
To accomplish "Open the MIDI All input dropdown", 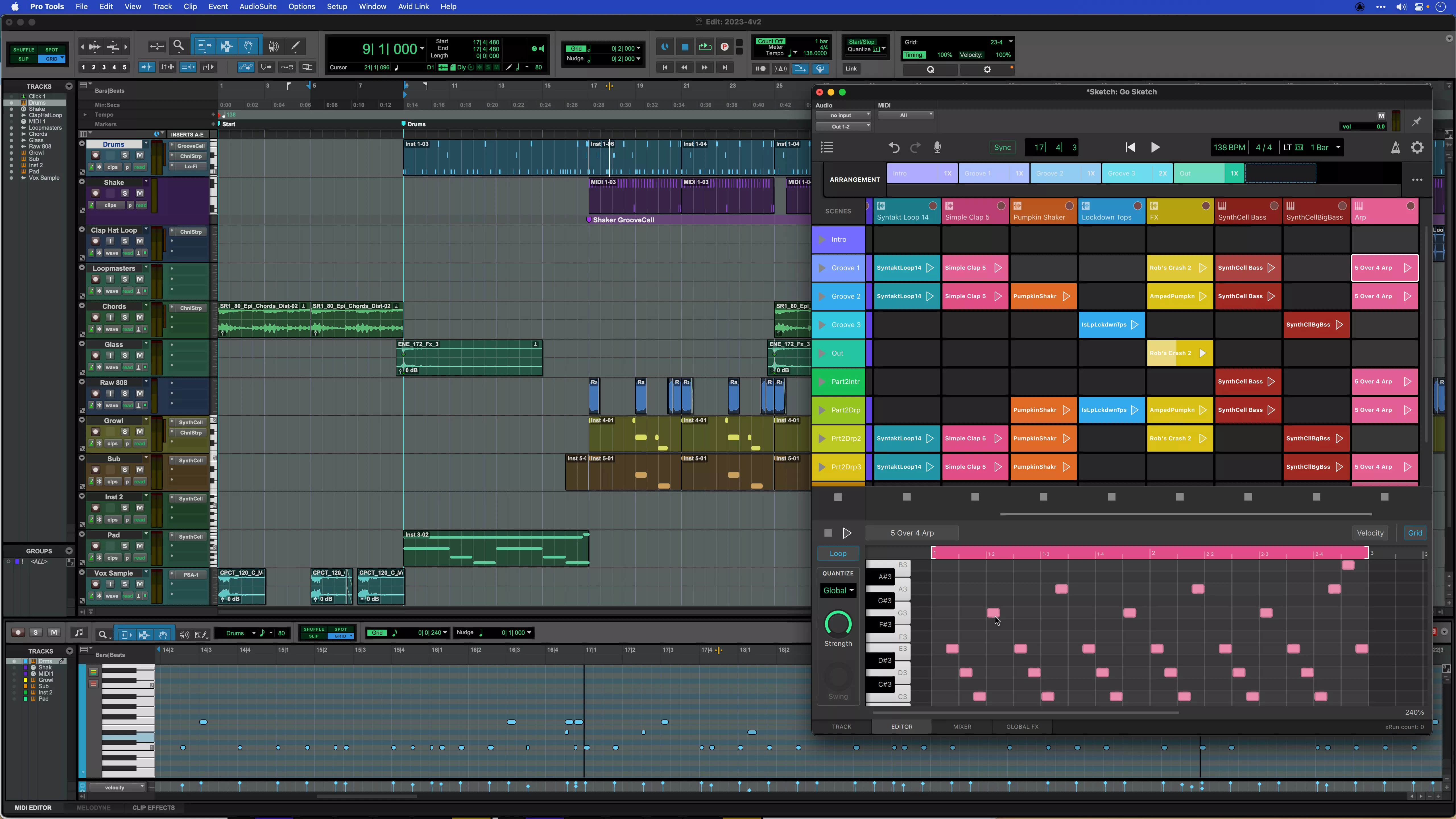I will click(905, 115).
